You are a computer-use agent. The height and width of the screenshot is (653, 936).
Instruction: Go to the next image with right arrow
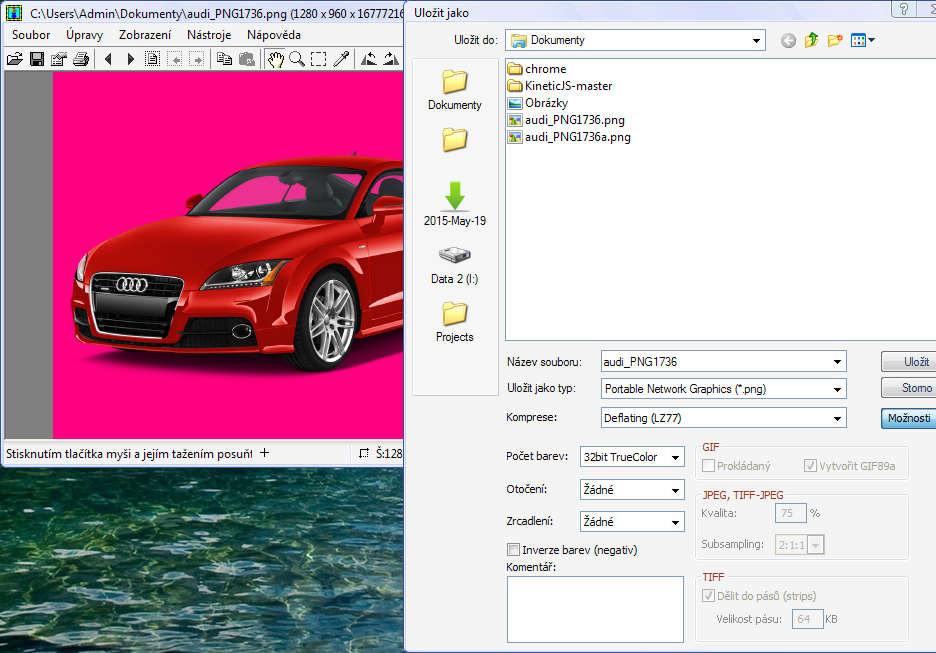[x=131, y=58]
